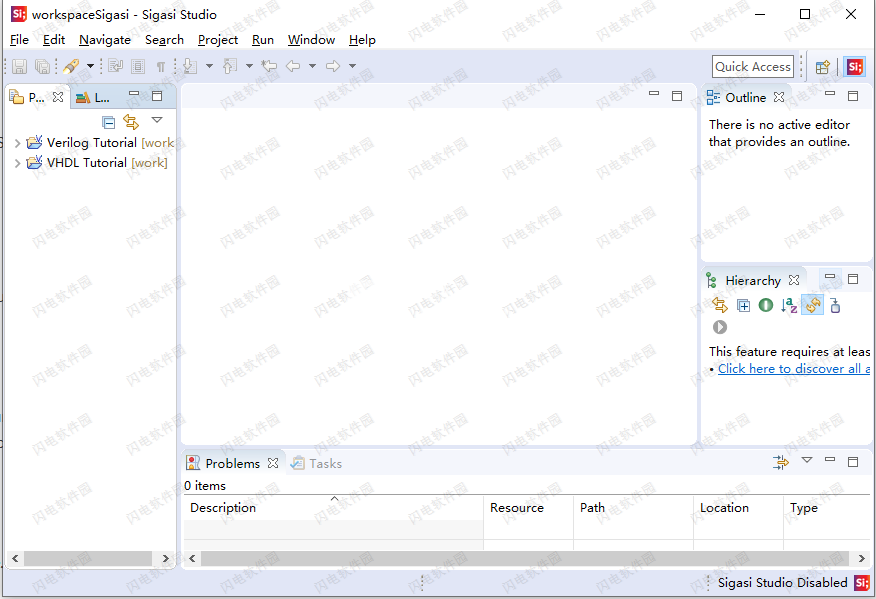Image resolution: width=876 pixels, height=599 pixels.
Task: Toggle green instantiations filter in Hierarchy
Action: tap(766, 305)
